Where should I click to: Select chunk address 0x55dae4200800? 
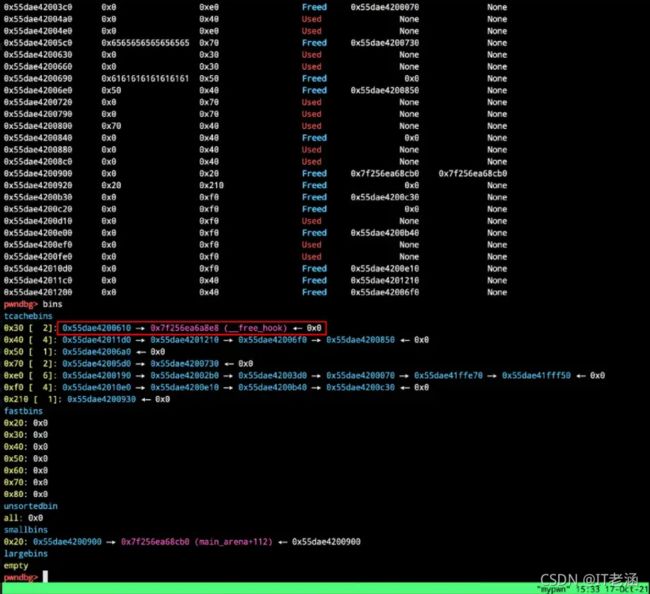point(38,126)
